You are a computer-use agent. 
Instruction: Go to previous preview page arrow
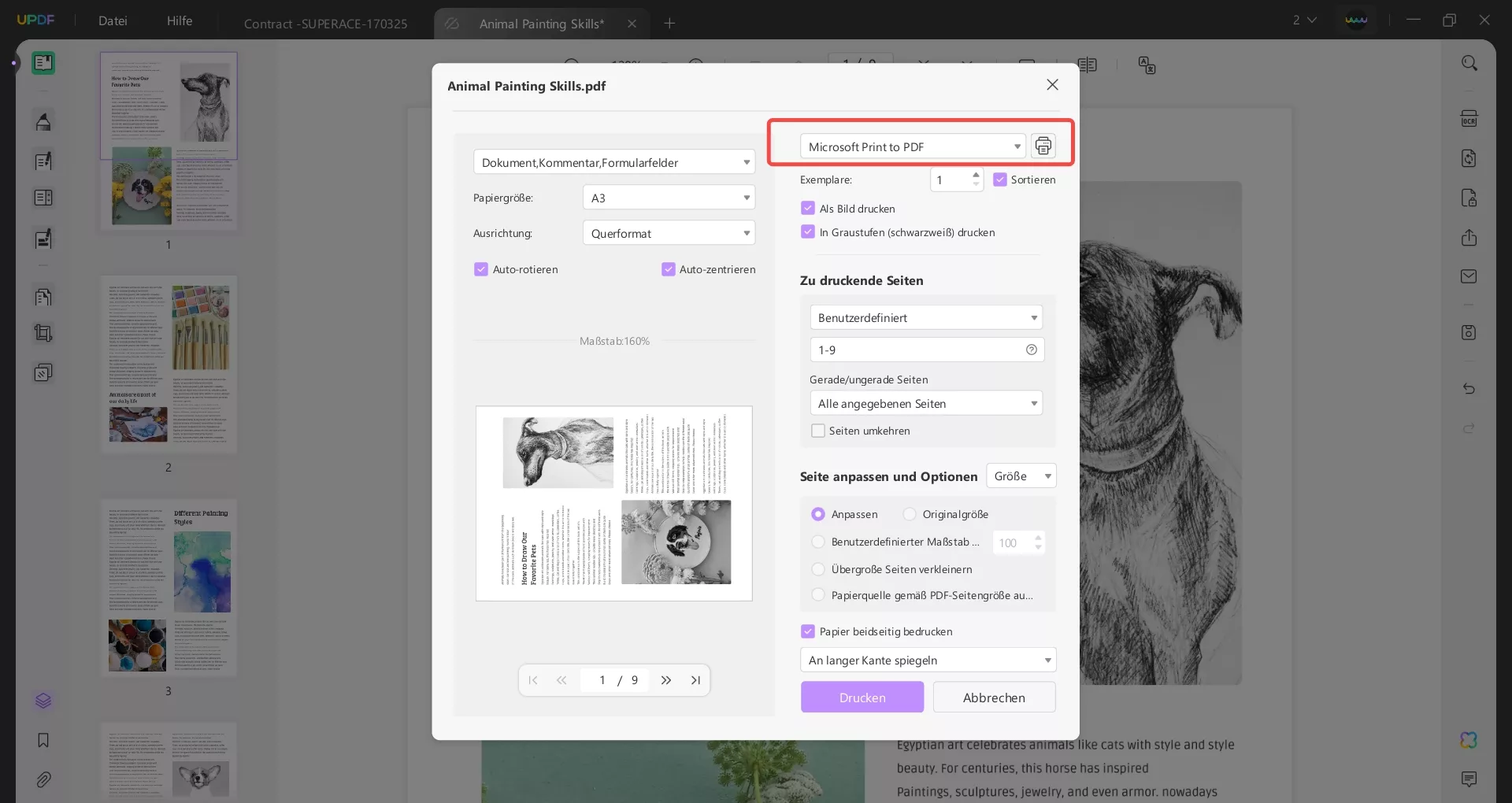[x=561, y=680]
